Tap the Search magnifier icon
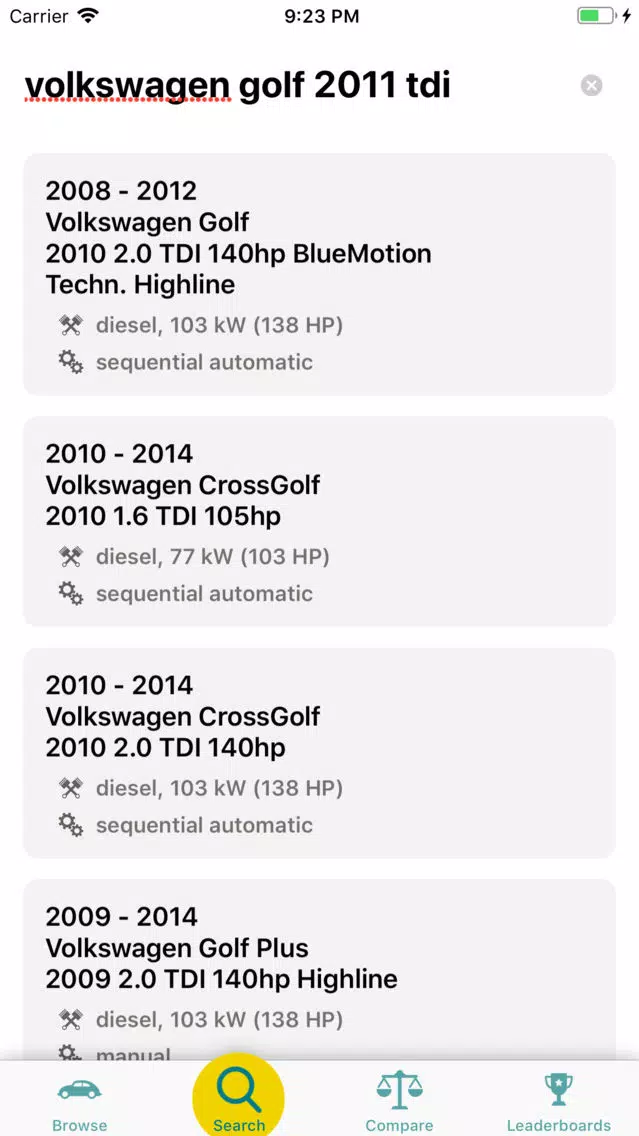639x1136 pixels. click(238, 1090)
